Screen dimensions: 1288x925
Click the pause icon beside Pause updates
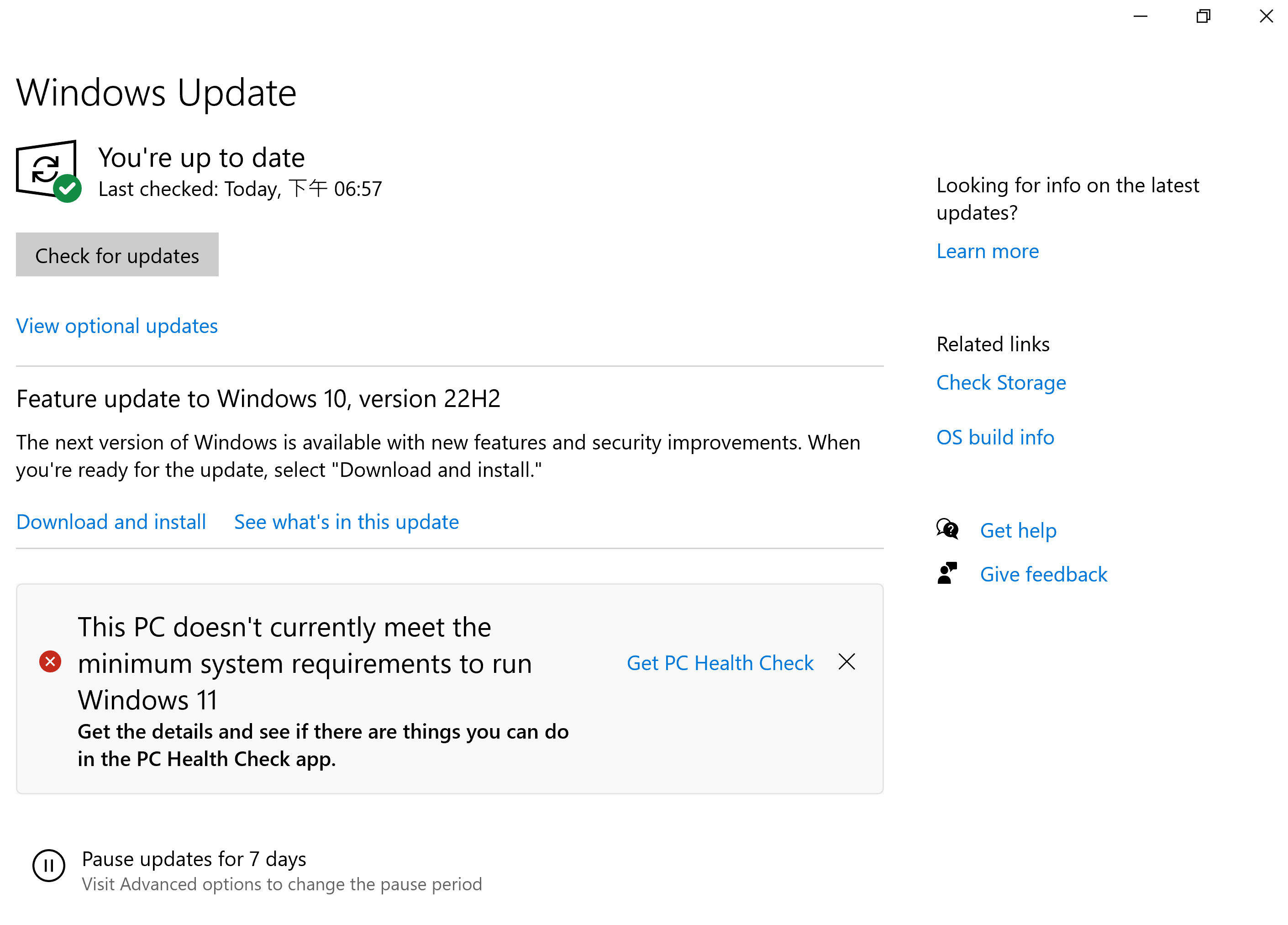coord(49,865)
